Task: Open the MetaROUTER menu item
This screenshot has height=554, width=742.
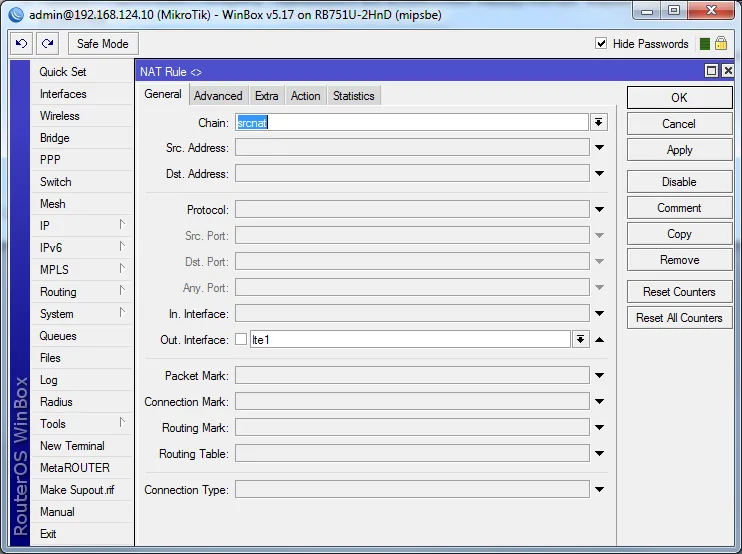Action: click(81, 467)
